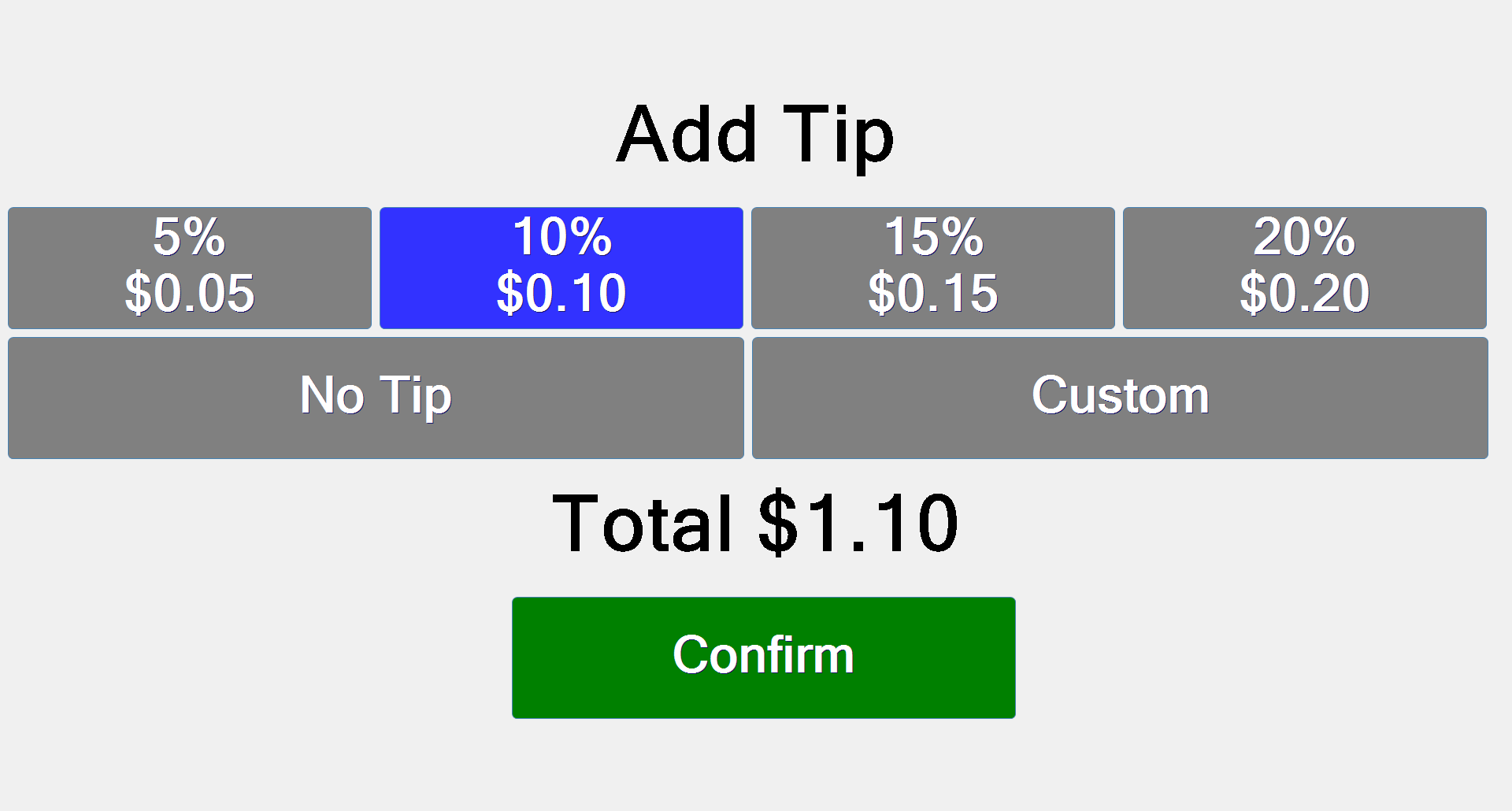Click the Add Tip heading
The width and height of the screenshot is (1512, 811).
[x=755, y=135]
